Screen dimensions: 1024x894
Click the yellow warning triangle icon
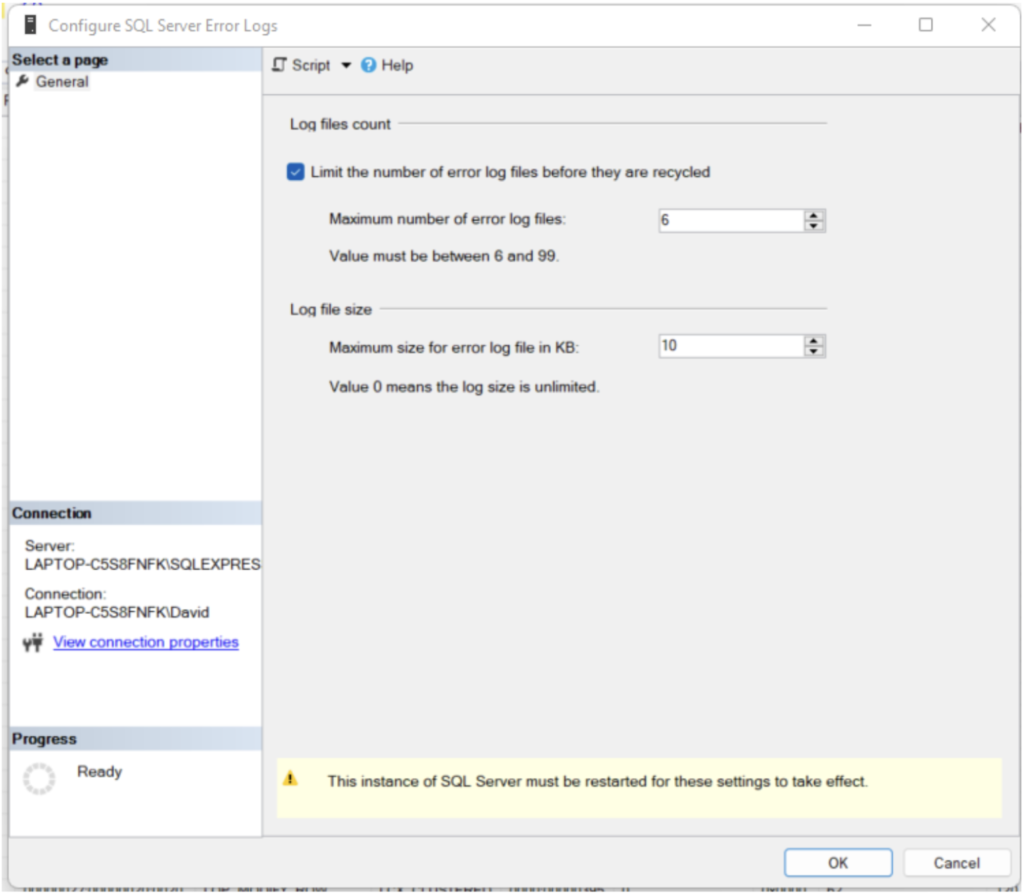tap(290, 778)
